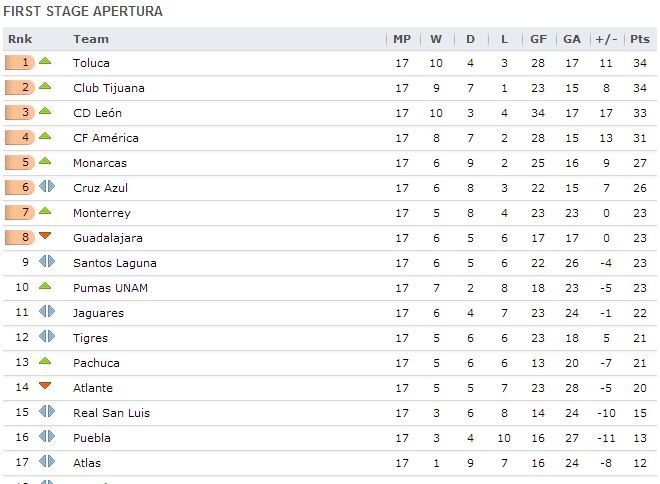Click the +/- column header
The width and height of the screenshot is (660, 484).
606,39
